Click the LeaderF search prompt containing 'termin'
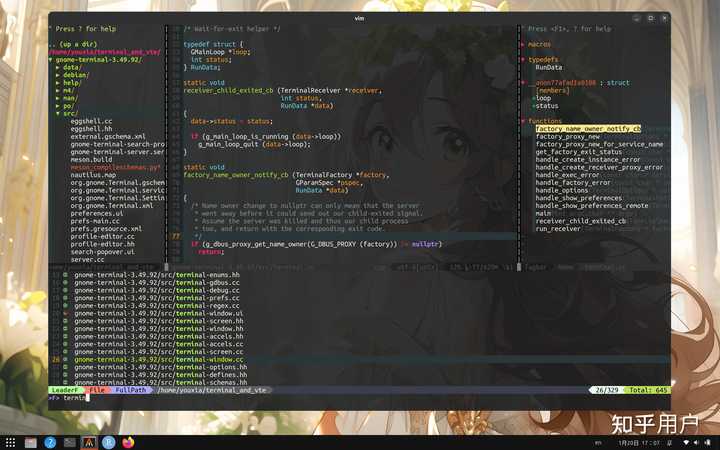Image resolution: width=720 pixels, height=450 pixels. pos(74,398)
